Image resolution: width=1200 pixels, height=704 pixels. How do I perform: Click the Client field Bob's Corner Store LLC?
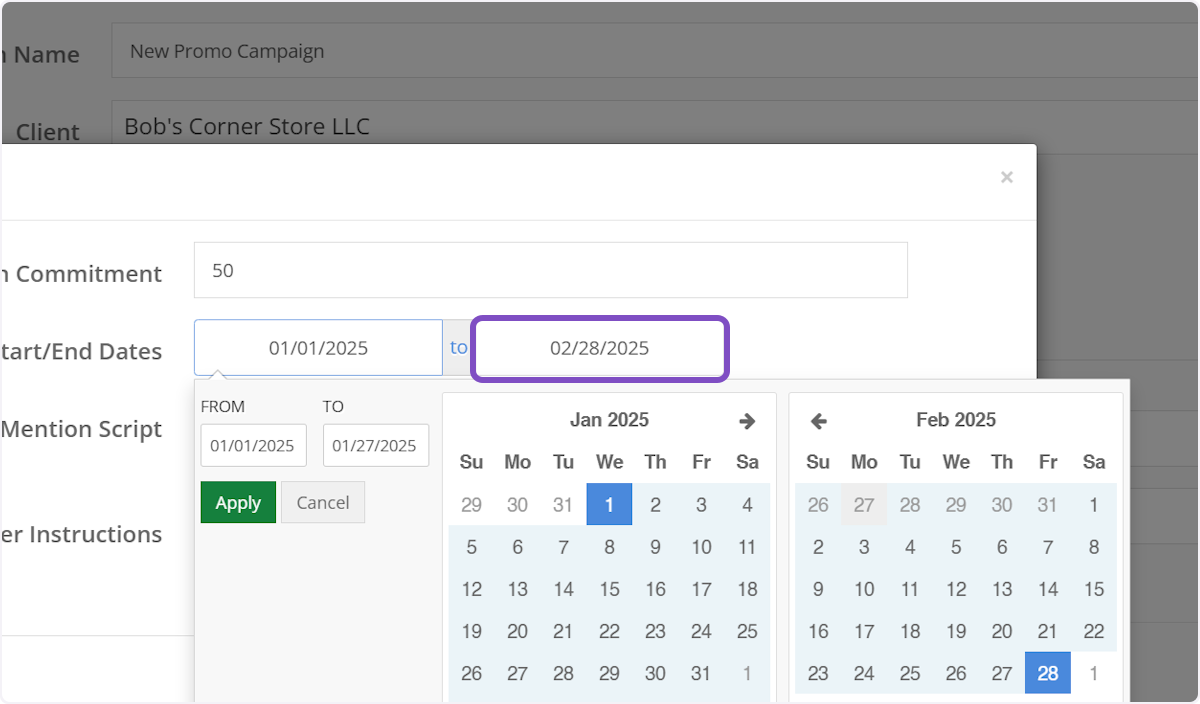point(650,127)
